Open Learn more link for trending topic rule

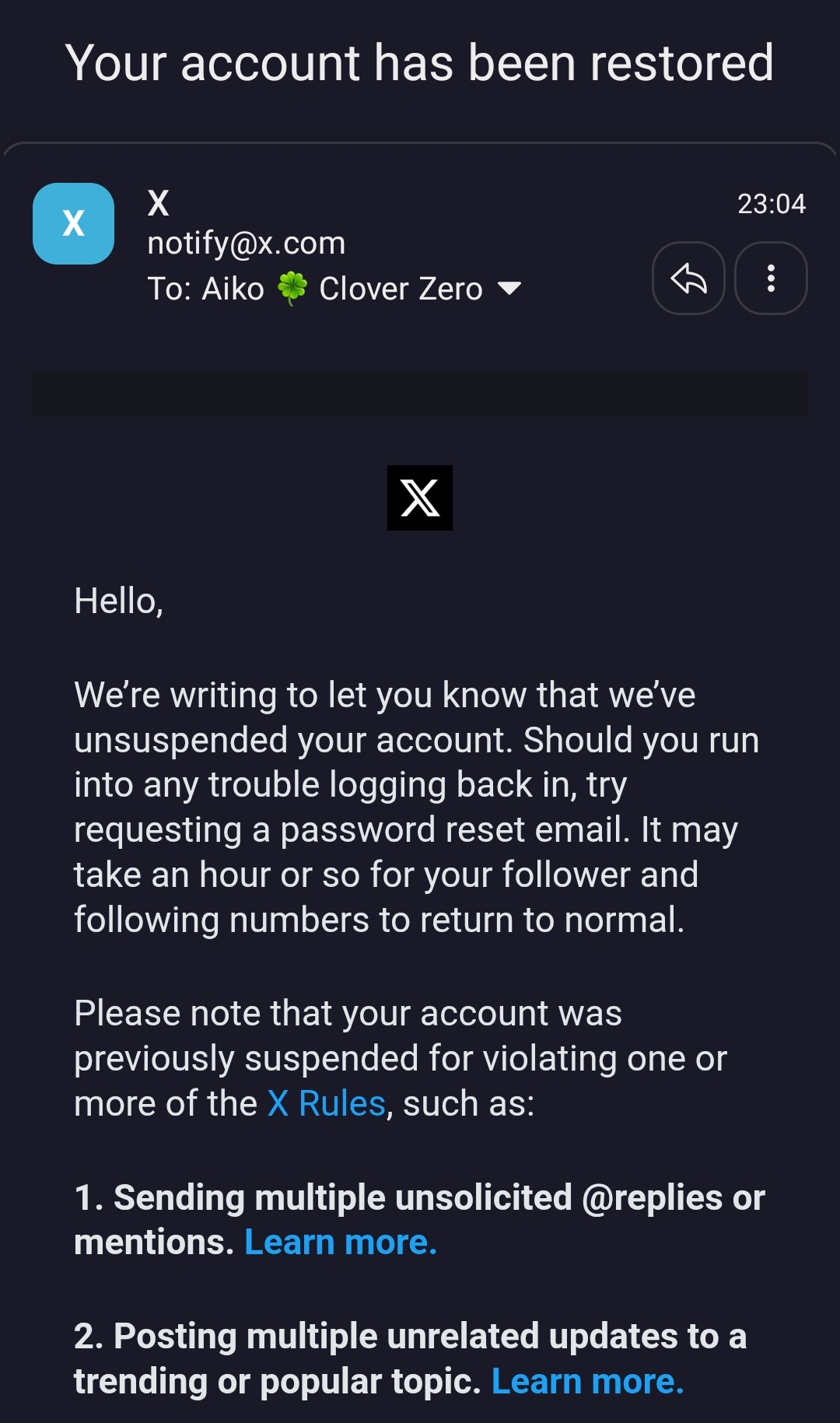587,1382
